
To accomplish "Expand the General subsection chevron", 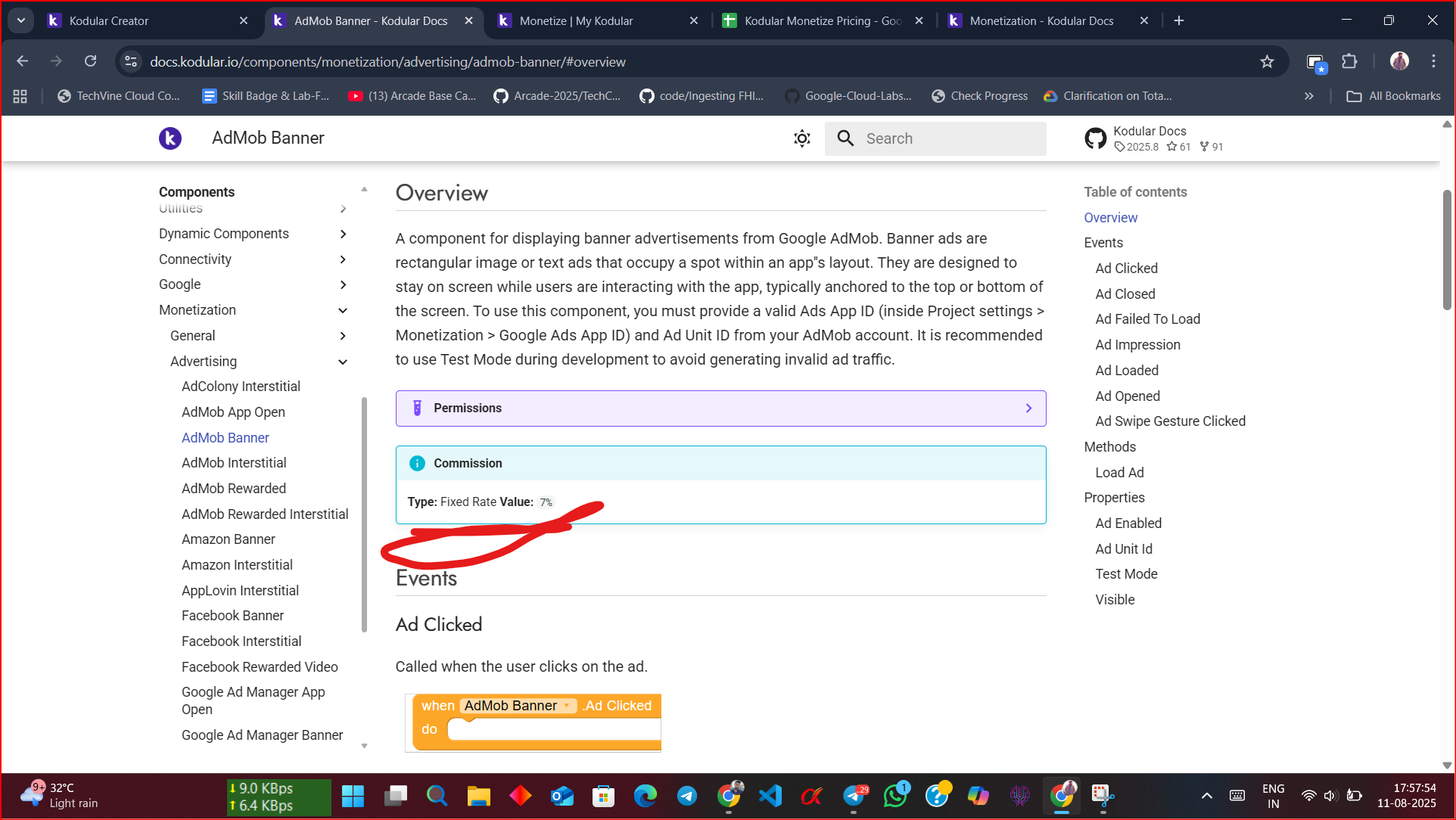I will point(343,336).
